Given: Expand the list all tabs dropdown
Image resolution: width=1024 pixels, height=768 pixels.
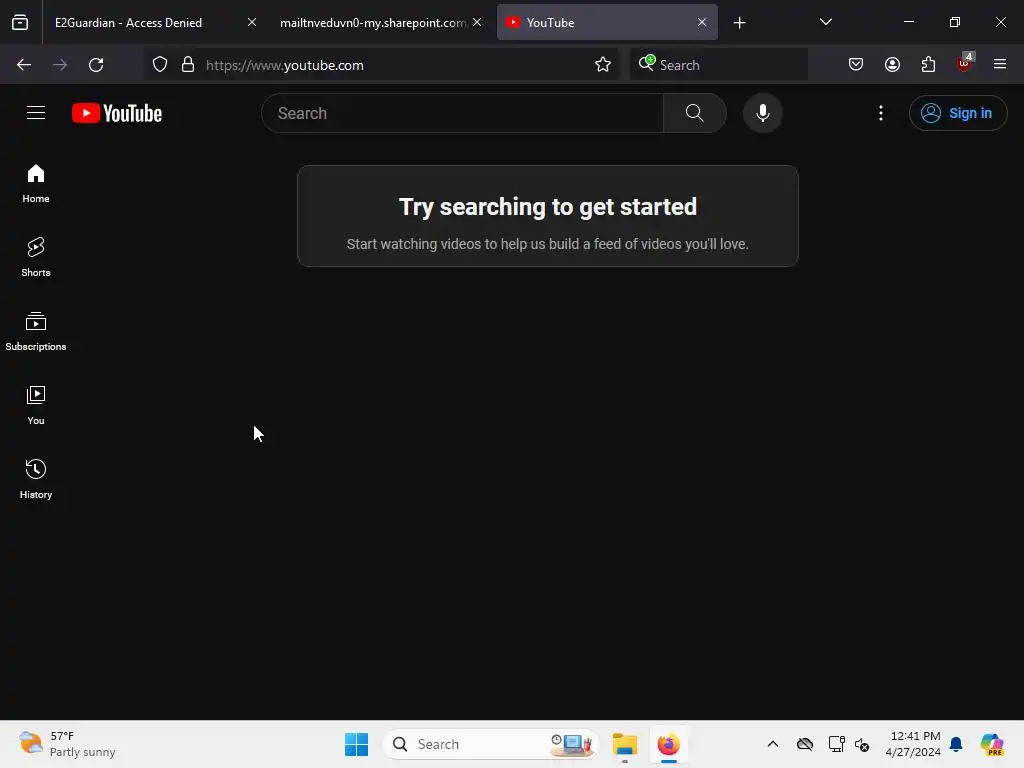Looking at the screenshot, I should point(825,22).
